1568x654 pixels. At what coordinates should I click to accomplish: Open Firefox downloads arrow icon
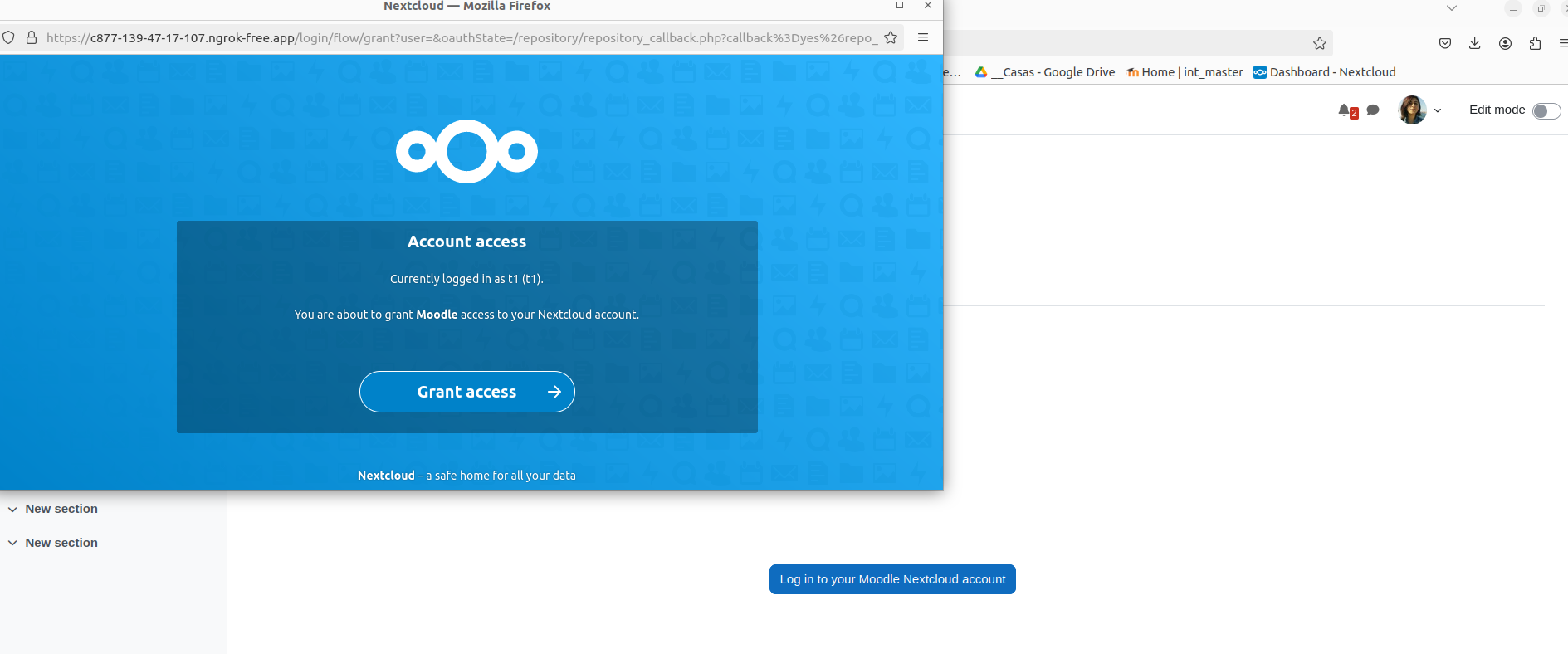pos(1475,43)
